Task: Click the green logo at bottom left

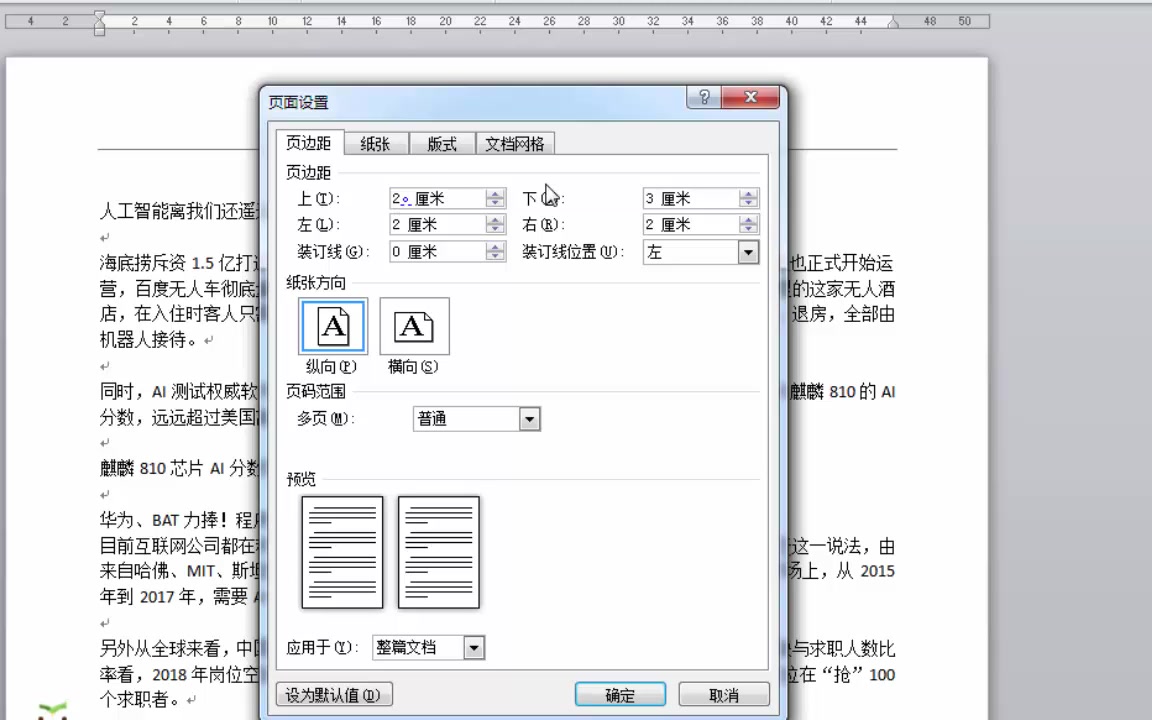Action: tap(51, 712)
